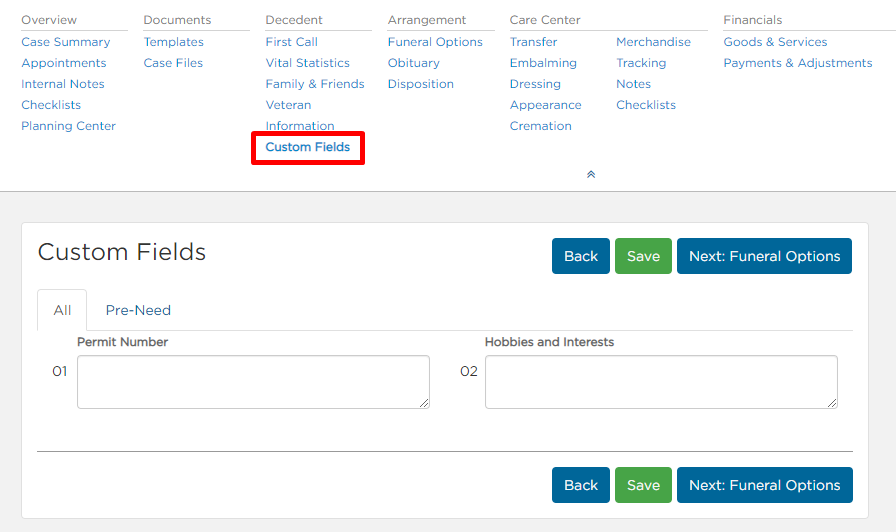Screen dimensions: 896x532
Task: Open Planning Center link
Action: click(x=69, y=126)
